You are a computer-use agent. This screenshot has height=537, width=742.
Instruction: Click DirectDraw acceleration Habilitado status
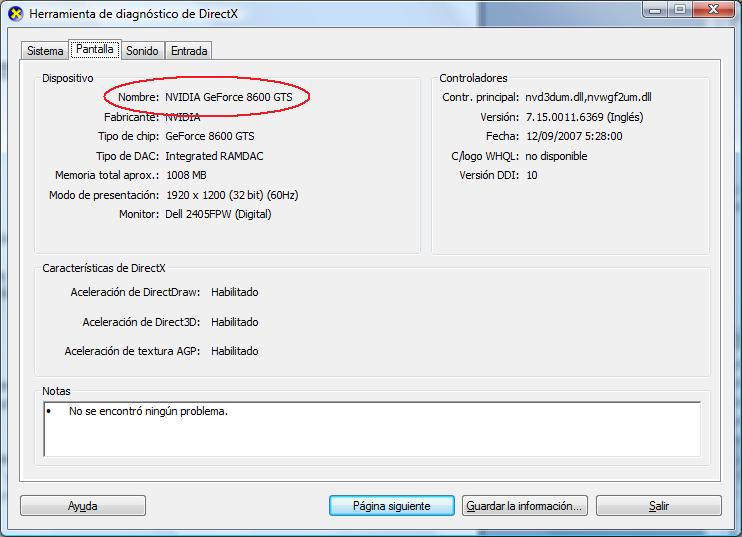coord(235,292)
